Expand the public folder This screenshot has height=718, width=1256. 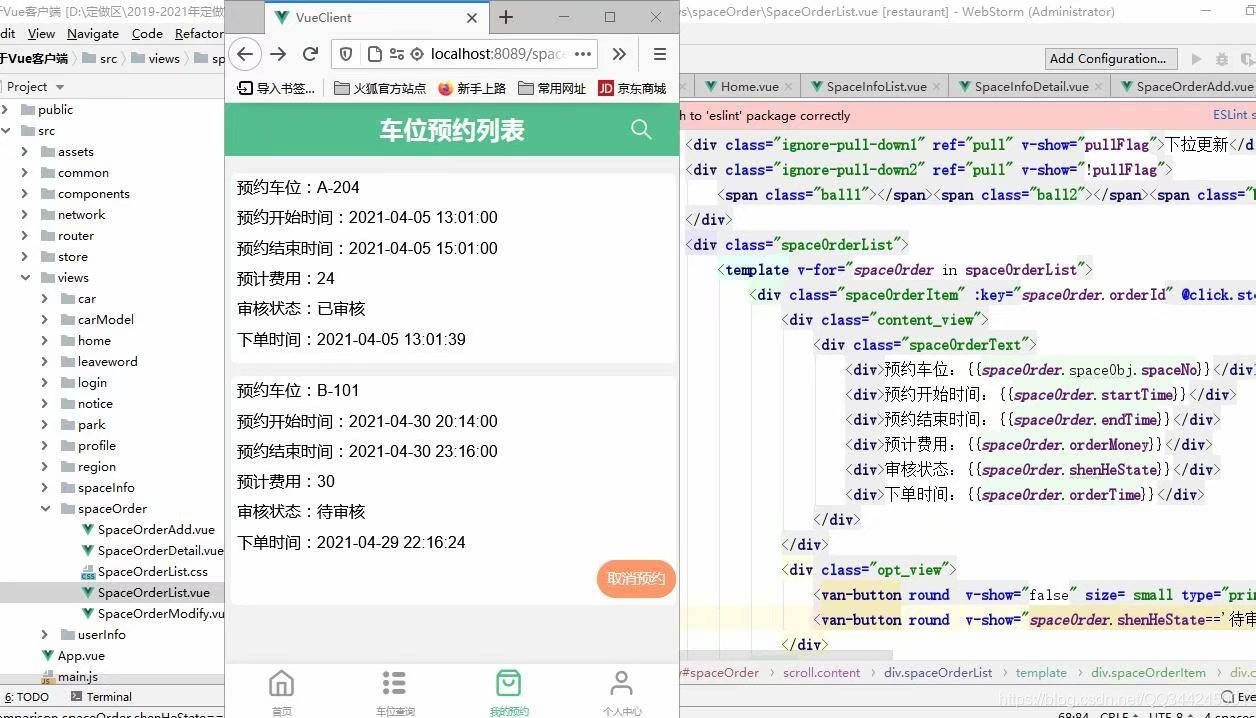coord(6,109)
